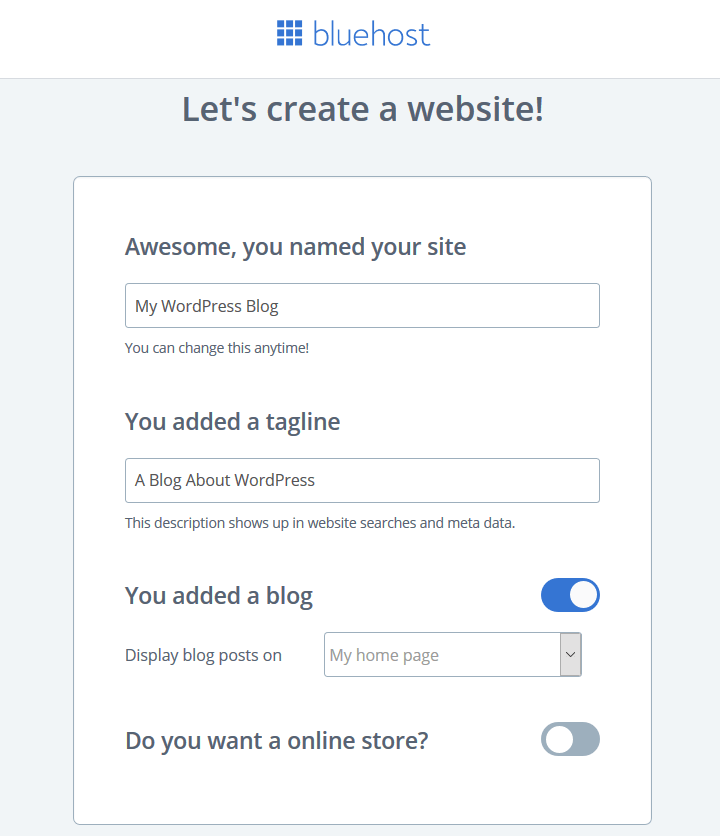Focus the tagline field "A Blog About WordPress"
Screen dimensions: 720x836
pos(362,480)
